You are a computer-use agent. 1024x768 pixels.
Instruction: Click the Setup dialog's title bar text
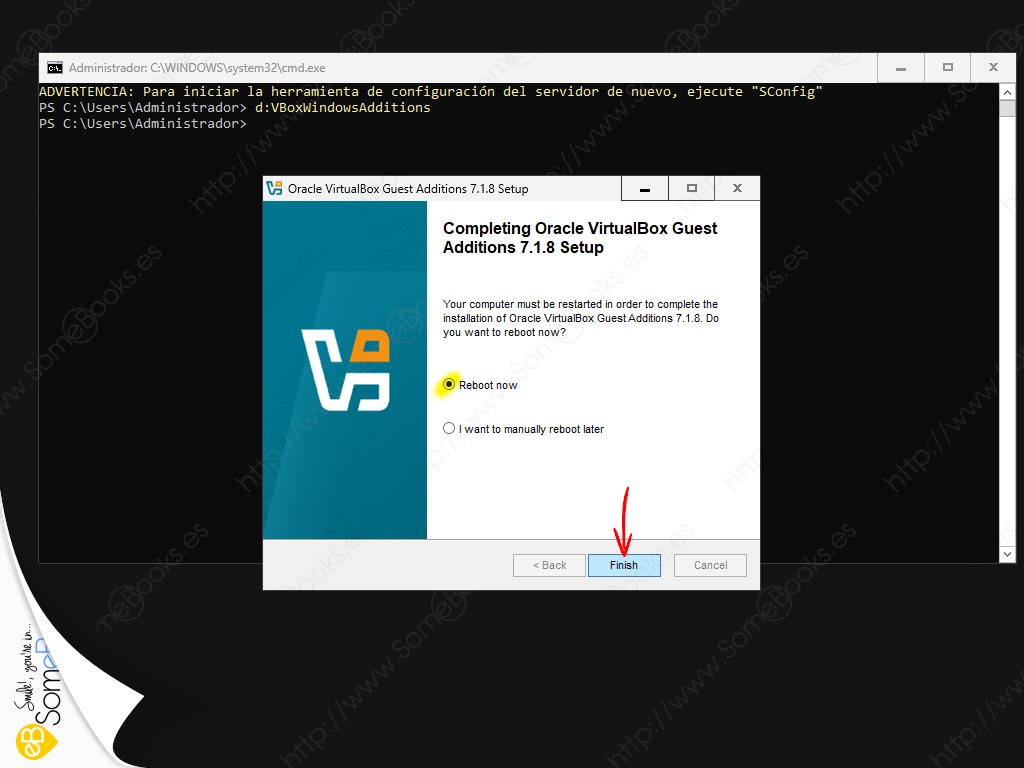[x=408, y=188]
